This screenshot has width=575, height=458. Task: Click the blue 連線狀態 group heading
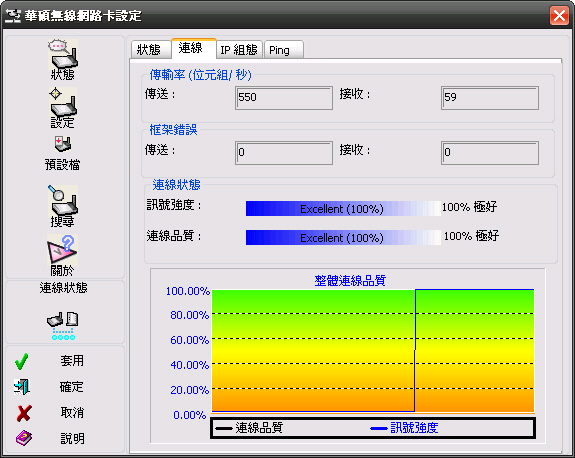pyautogui.click(x=176, y=185)
